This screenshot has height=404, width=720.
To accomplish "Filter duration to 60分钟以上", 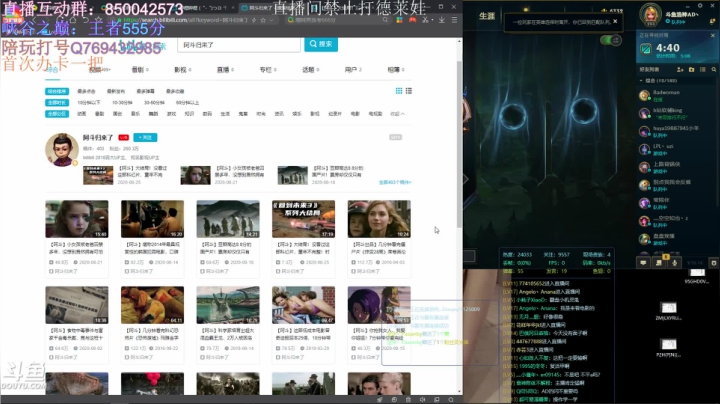I will (187, 103).
